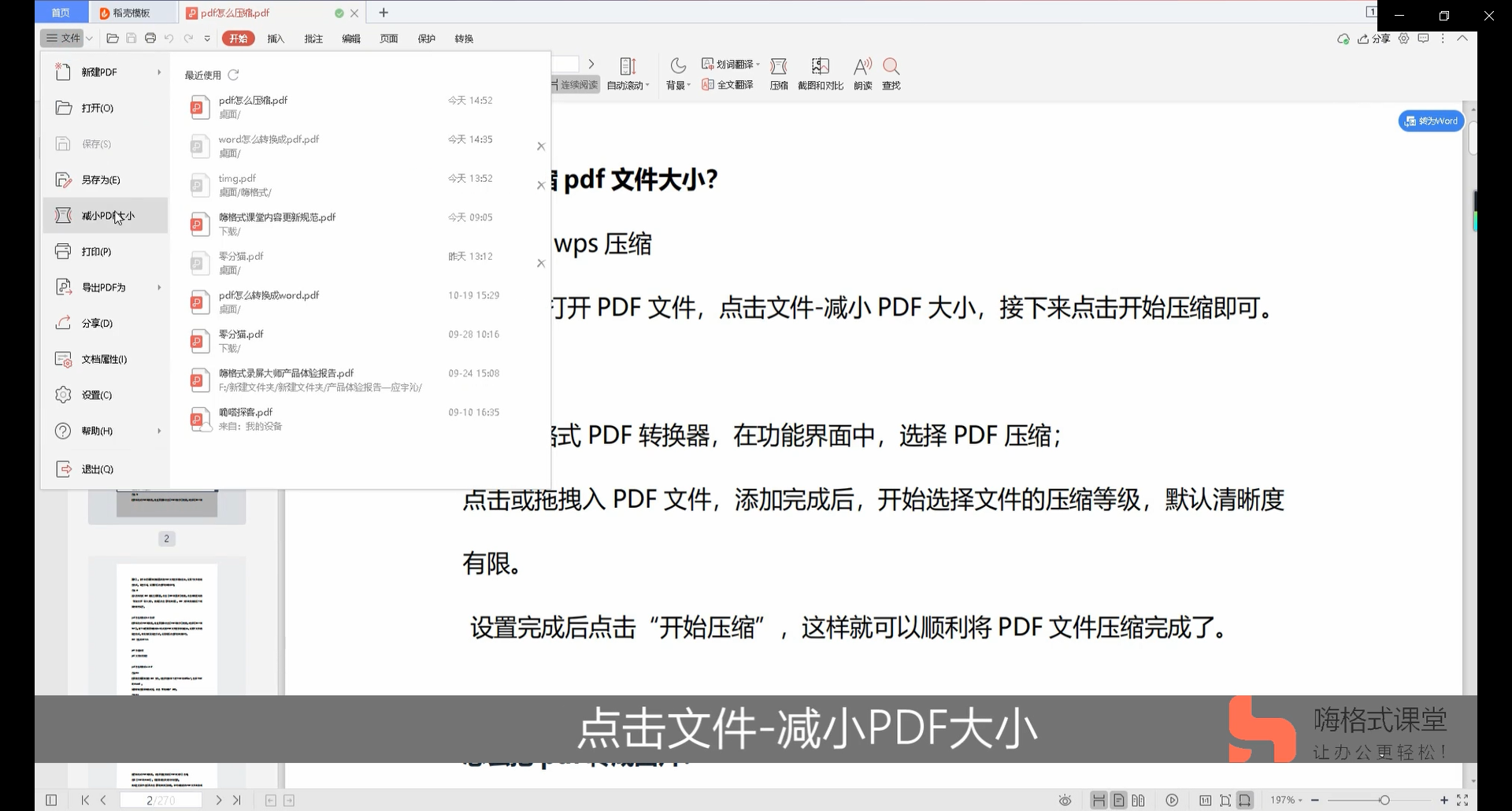Toggle 连续阅读 continuous reading mode

[575, 84]
